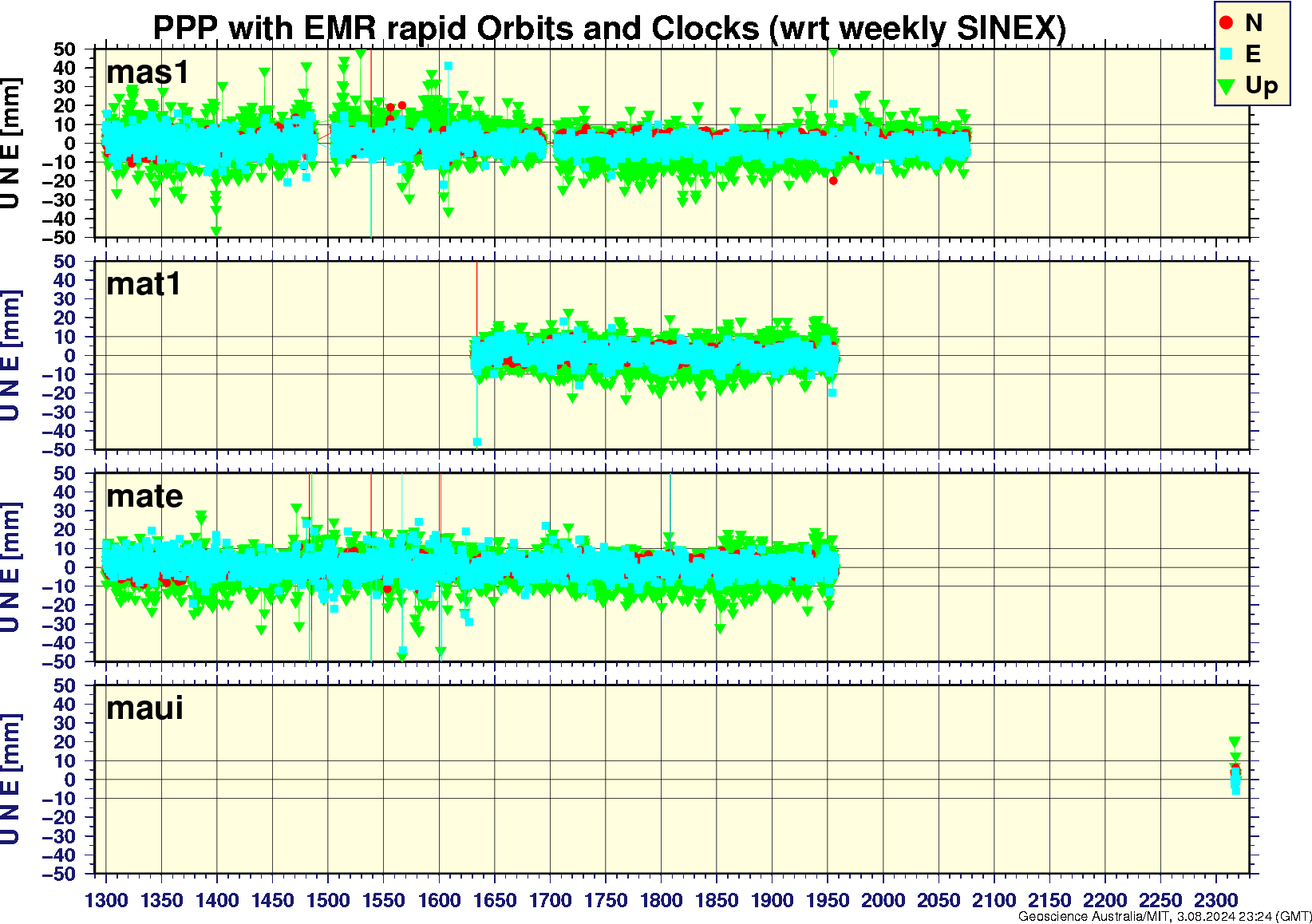Select the 'maui' station label
This screenshot has height=924, width=1312.
pos(144,708)
